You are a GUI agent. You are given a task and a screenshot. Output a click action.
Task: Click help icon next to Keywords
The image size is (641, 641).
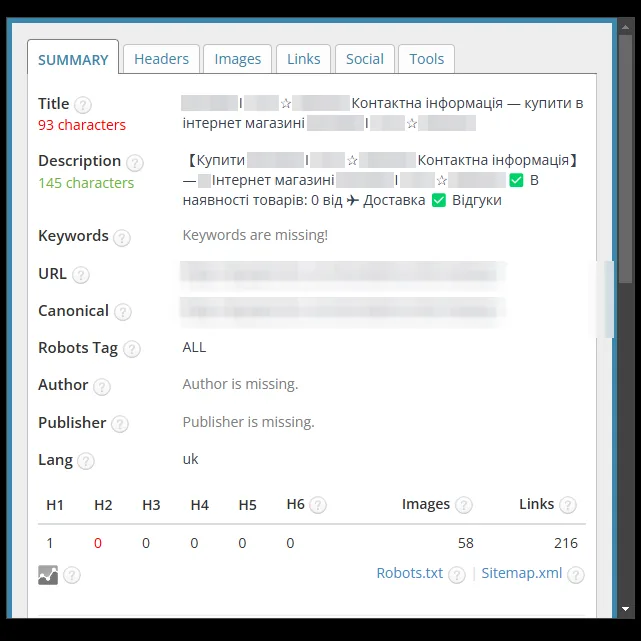click(x=122, y=238)
